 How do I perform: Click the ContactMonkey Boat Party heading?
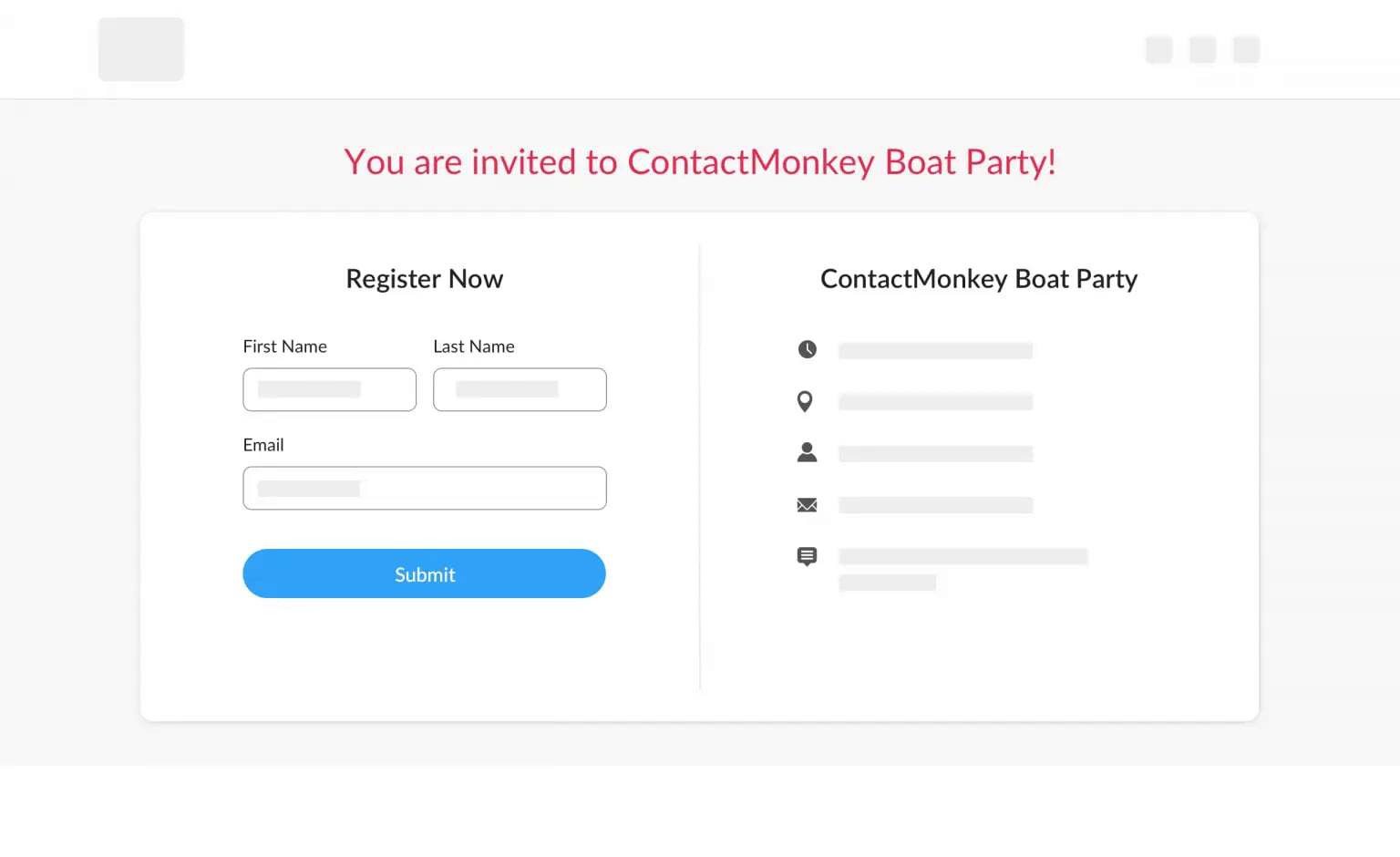978,279
